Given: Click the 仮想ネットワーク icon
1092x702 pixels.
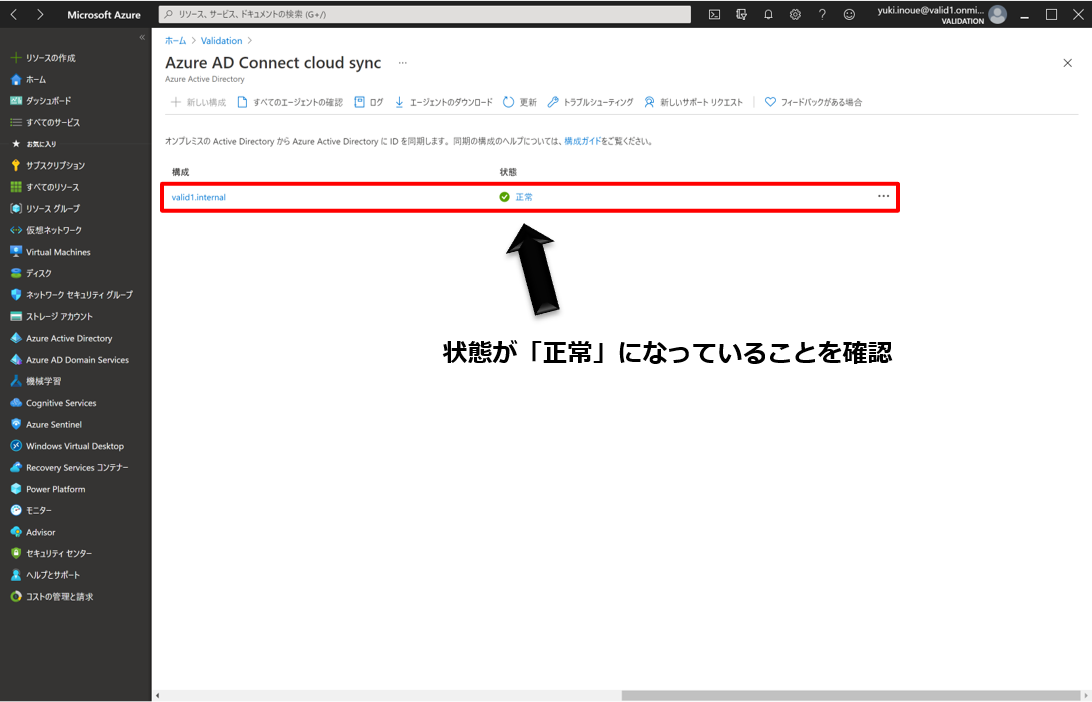Looking at the screenshot, I should [16, 230].
